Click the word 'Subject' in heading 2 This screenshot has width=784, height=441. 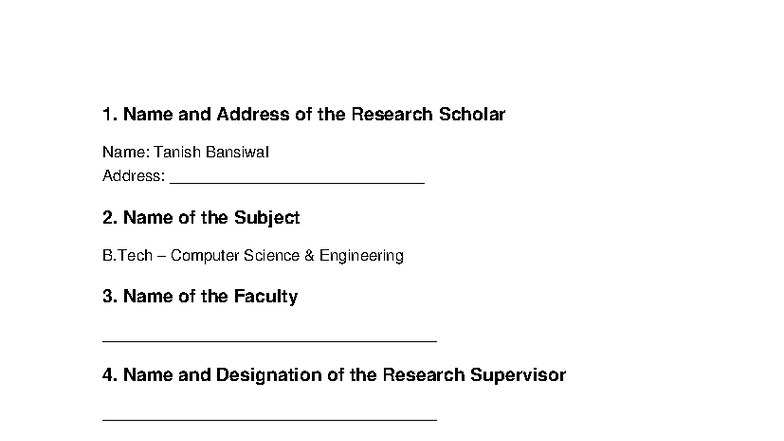[267, 218]
